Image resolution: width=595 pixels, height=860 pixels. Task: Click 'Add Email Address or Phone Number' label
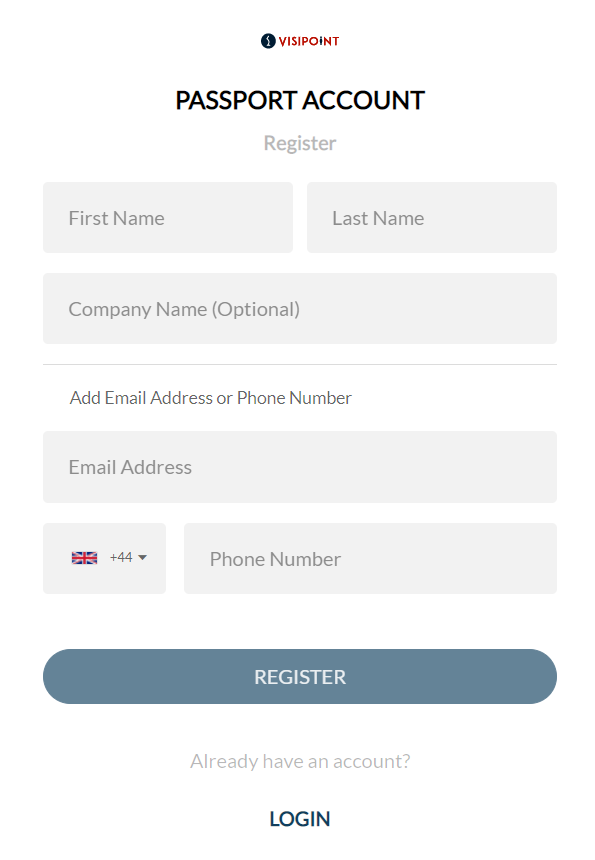211,398
